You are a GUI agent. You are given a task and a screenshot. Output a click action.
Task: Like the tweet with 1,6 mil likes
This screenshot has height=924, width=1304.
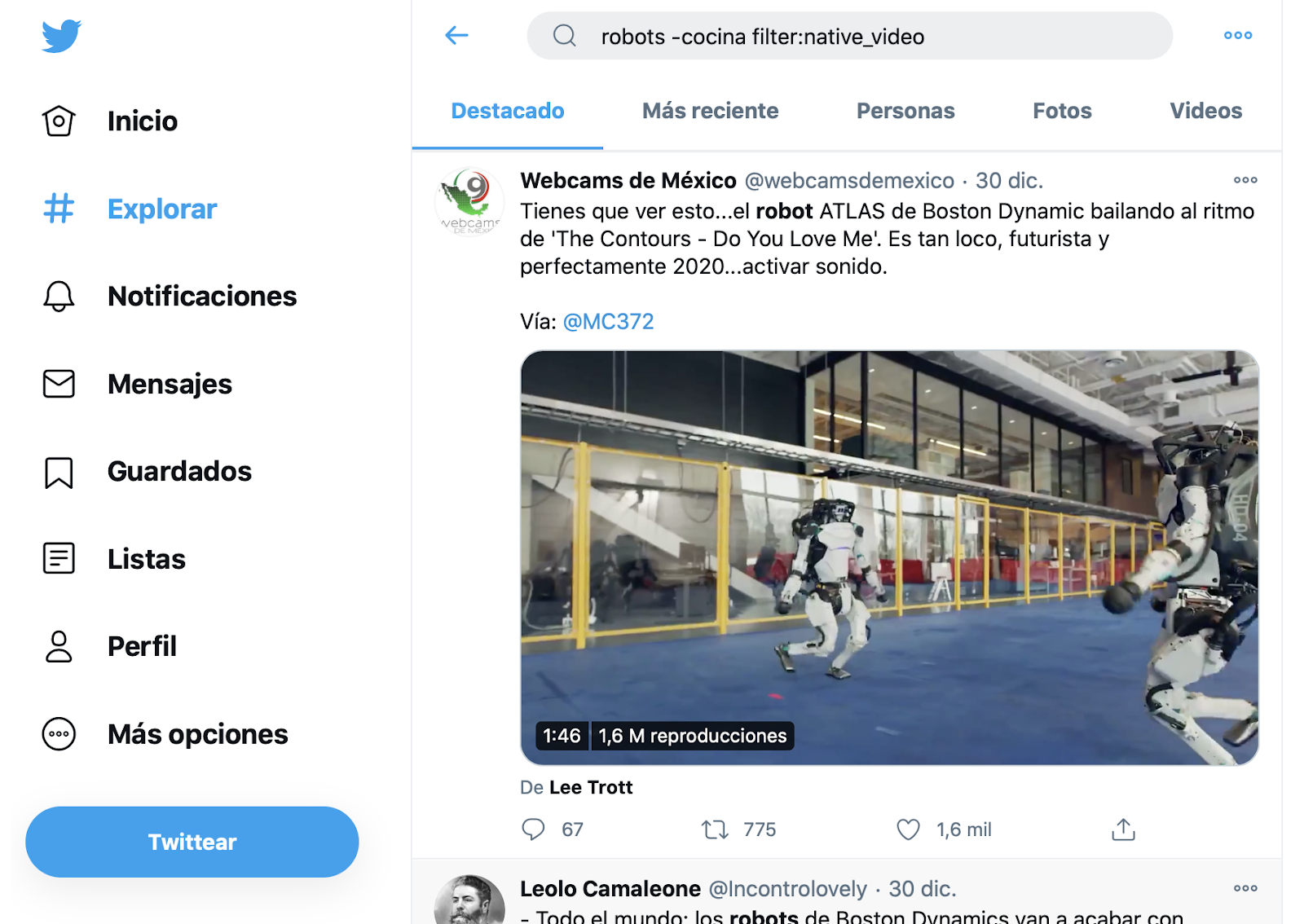tap(908, 829)
